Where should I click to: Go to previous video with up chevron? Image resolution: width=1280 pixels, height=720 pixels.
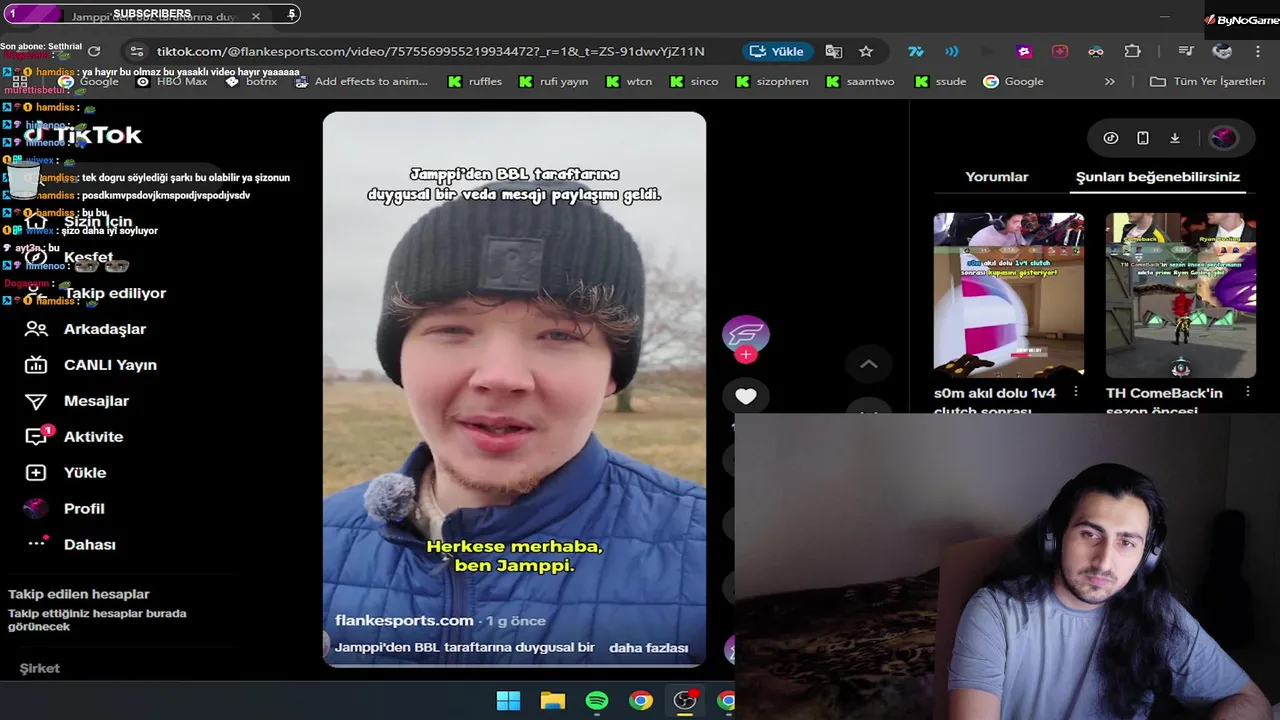pyautogui.click(x=869, y=364)
